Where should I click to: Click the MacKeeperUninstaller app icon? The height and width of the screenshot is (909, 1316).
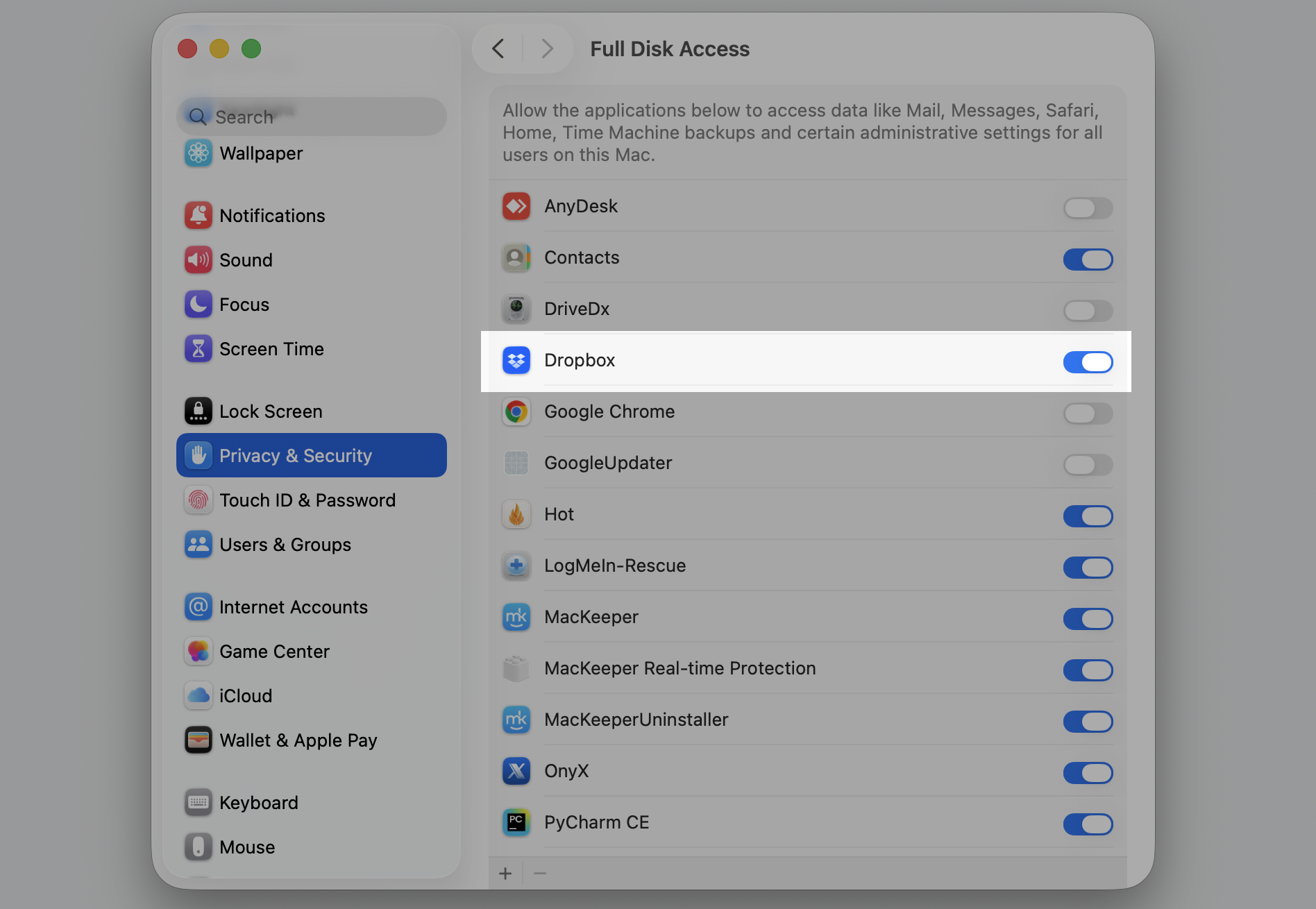click(x=516, y=720)
